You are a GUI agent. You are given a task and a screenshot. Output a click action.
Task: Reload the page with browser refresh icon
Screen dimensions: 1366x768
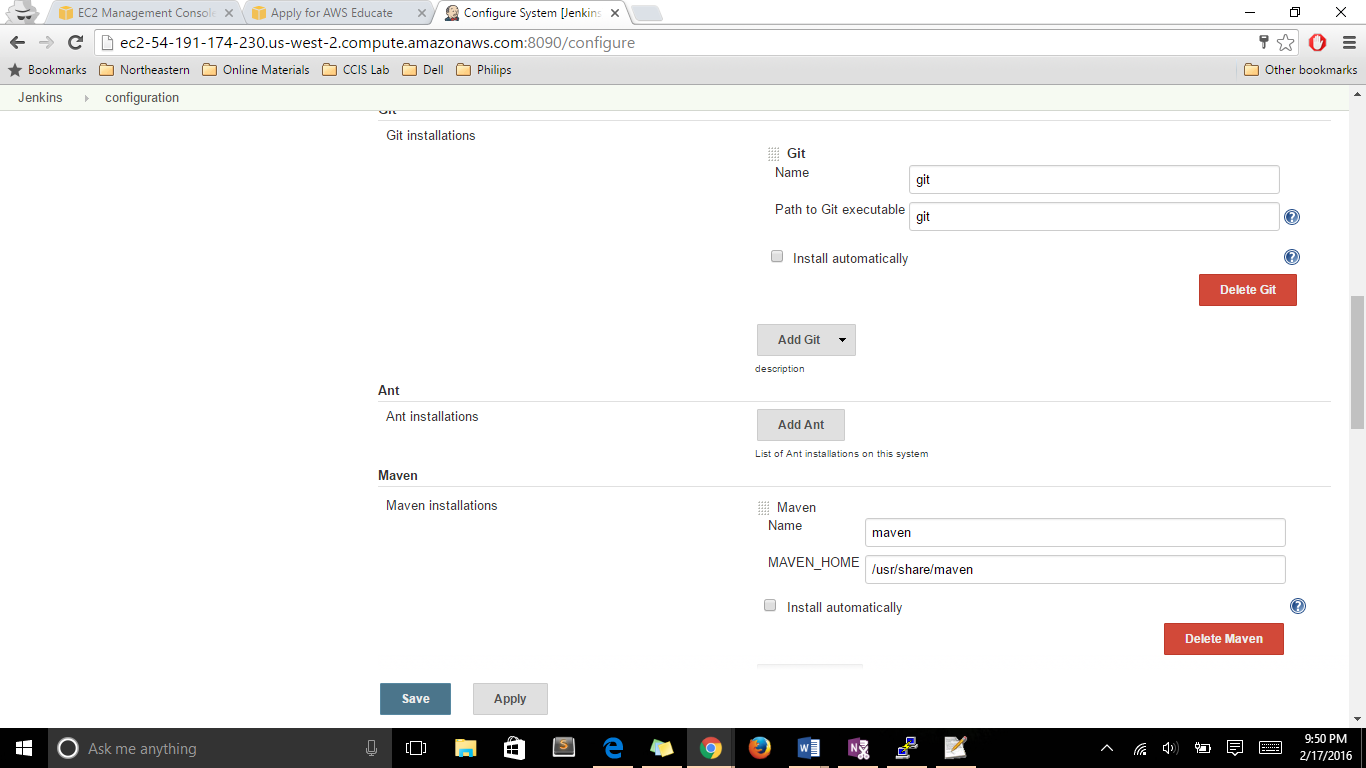click(75, 43)
